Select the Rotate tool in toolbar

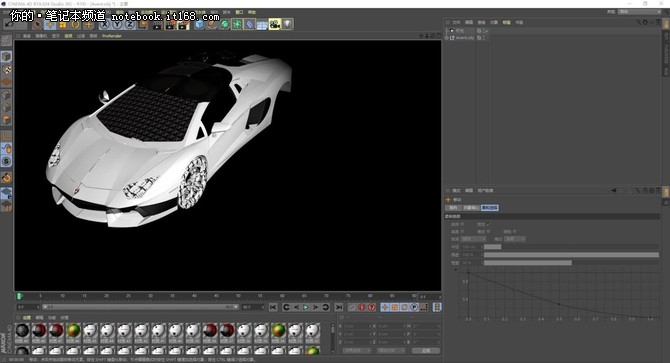coord(76,25)
